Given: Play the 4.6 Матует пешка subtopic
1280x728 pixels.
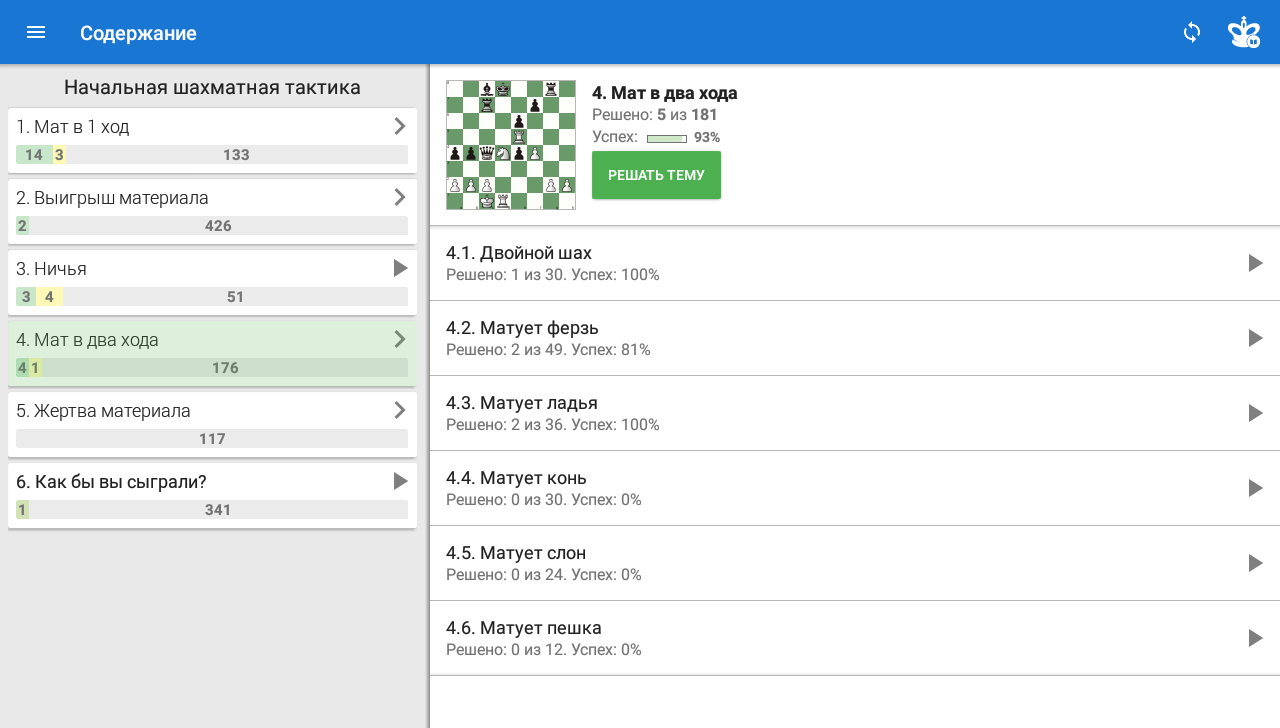Looking at the screenshot, I should (1256, 638).
